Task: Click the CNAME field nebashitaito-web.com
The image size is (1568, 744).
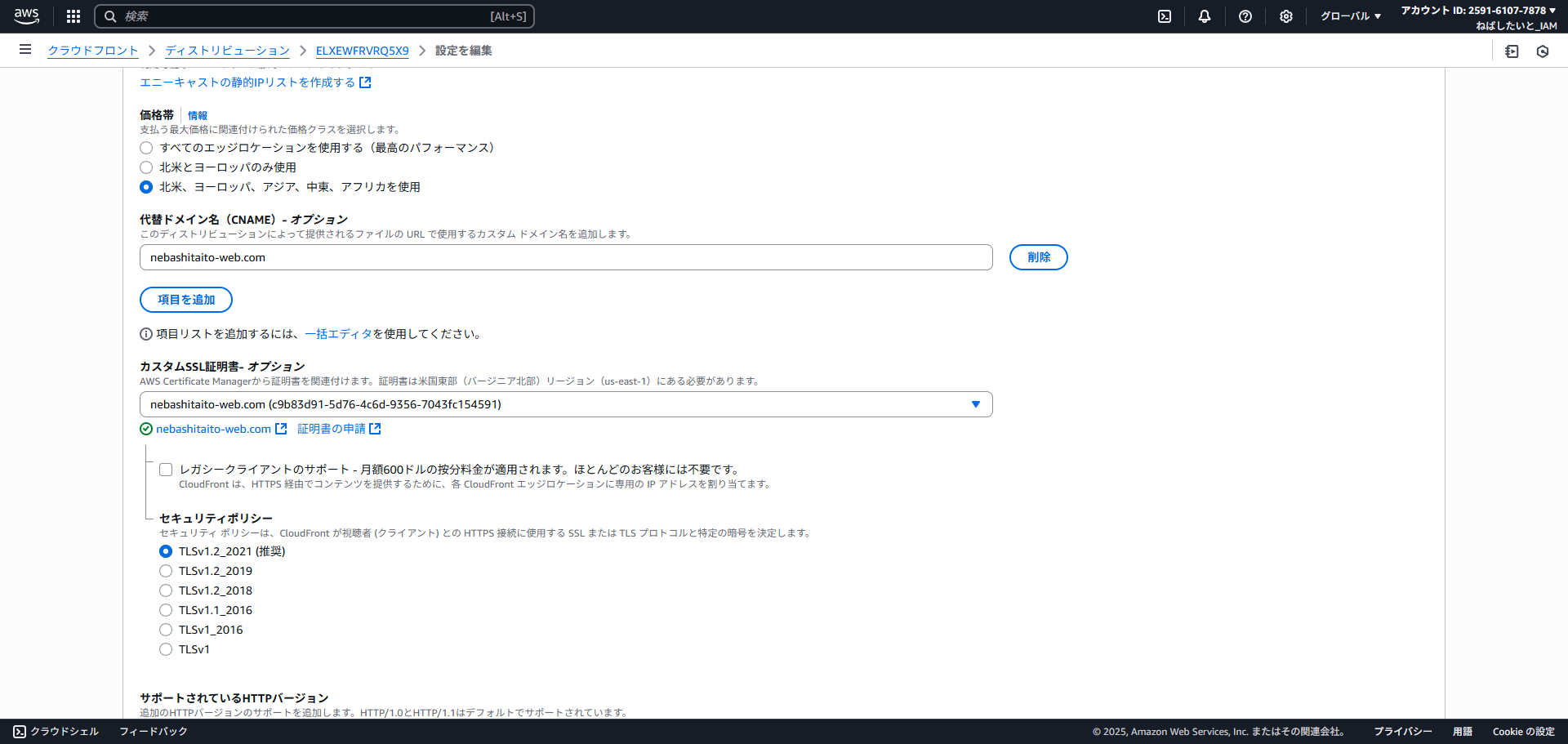Action: coord(566,257)
